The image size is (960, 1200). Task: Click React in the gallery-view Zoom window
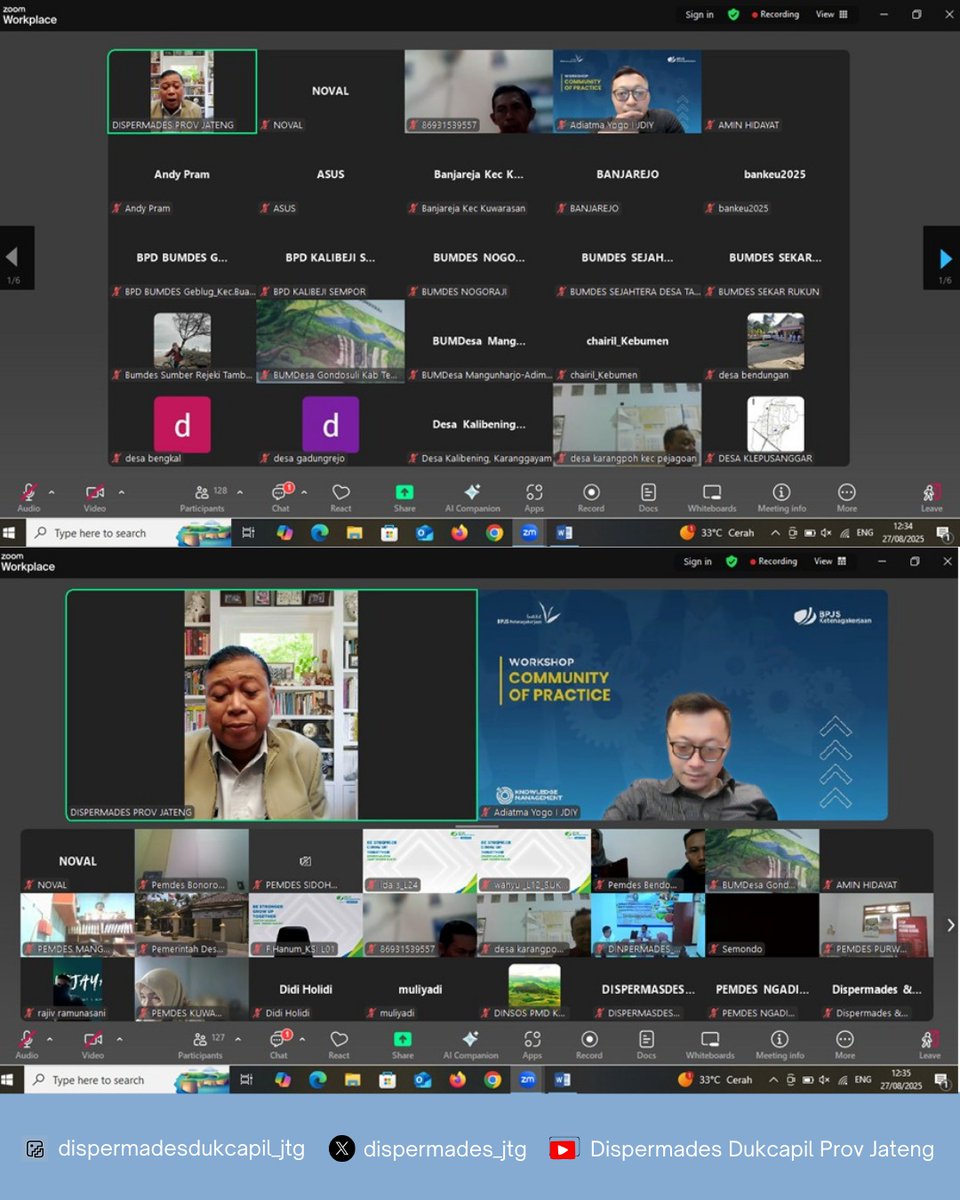[341, 497]
